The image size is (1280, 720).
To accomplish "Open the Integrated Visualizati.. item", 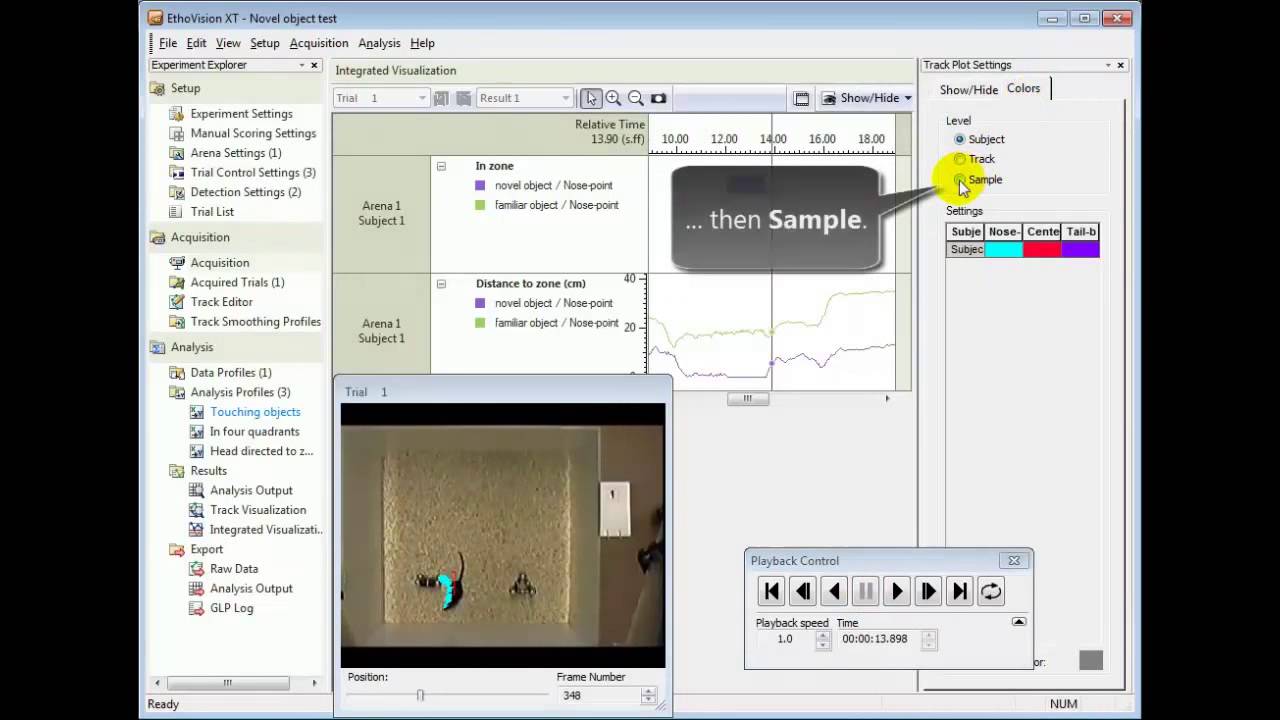I will pos(266,530).
